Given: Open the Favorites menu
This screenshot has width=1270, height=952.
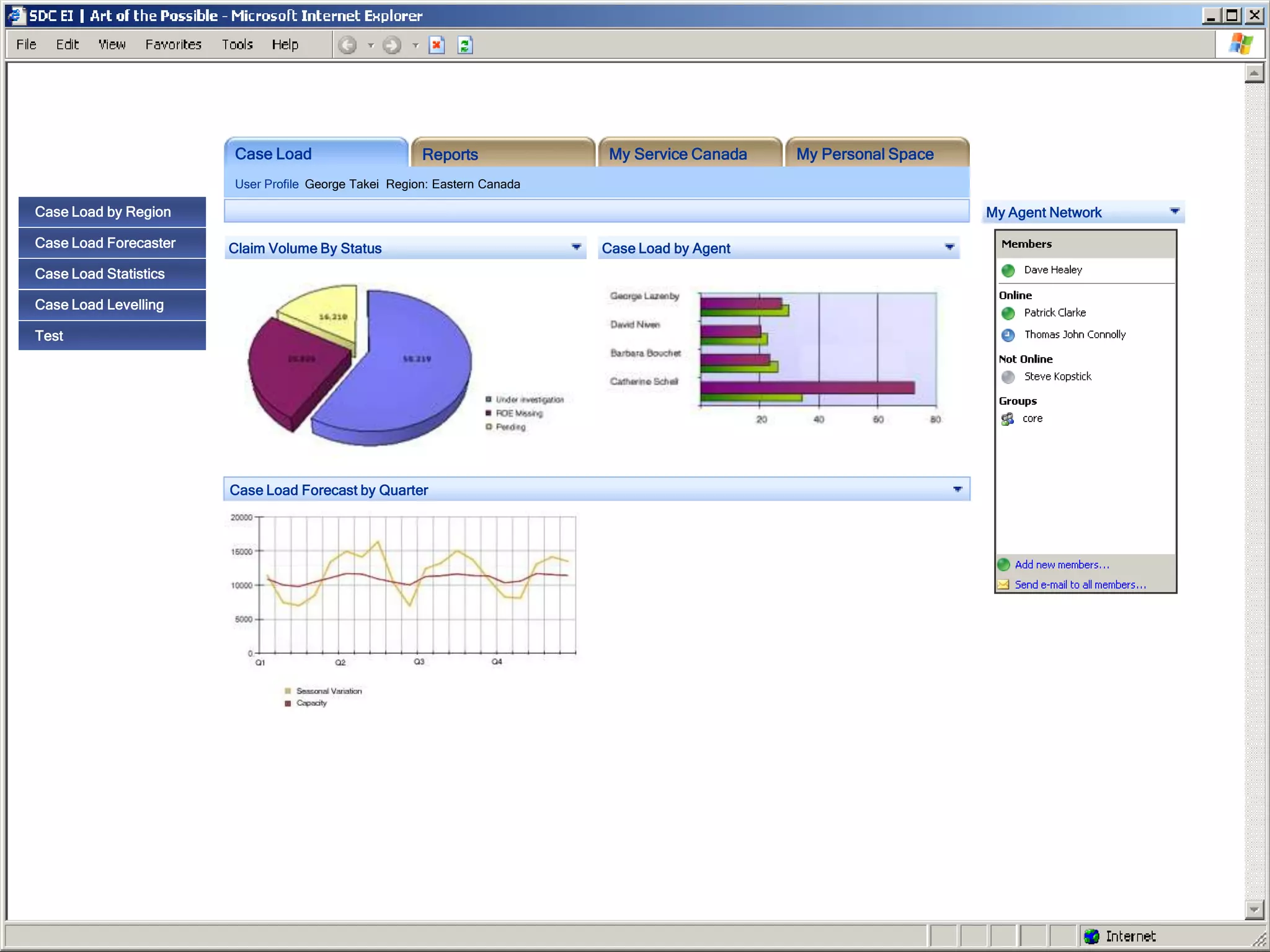Looking at the screenshot, I should pyautogui.click(x=174, y=45).
